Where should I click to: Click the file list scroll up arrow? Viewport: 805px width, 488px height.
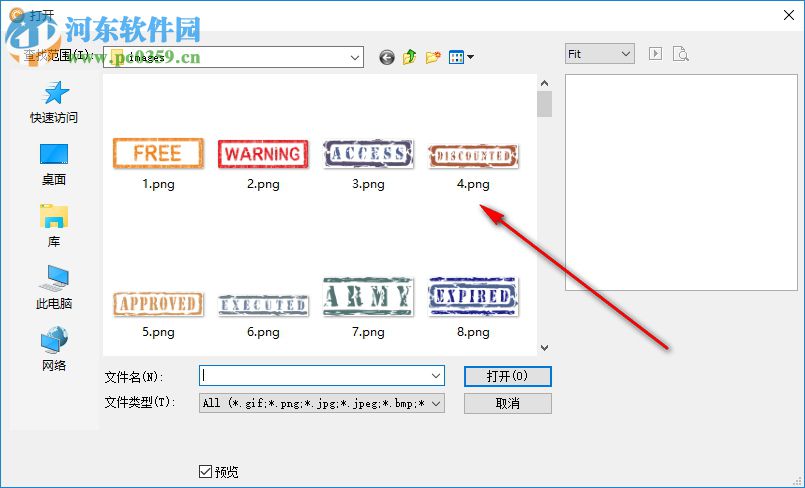click(x=545, y=83)
